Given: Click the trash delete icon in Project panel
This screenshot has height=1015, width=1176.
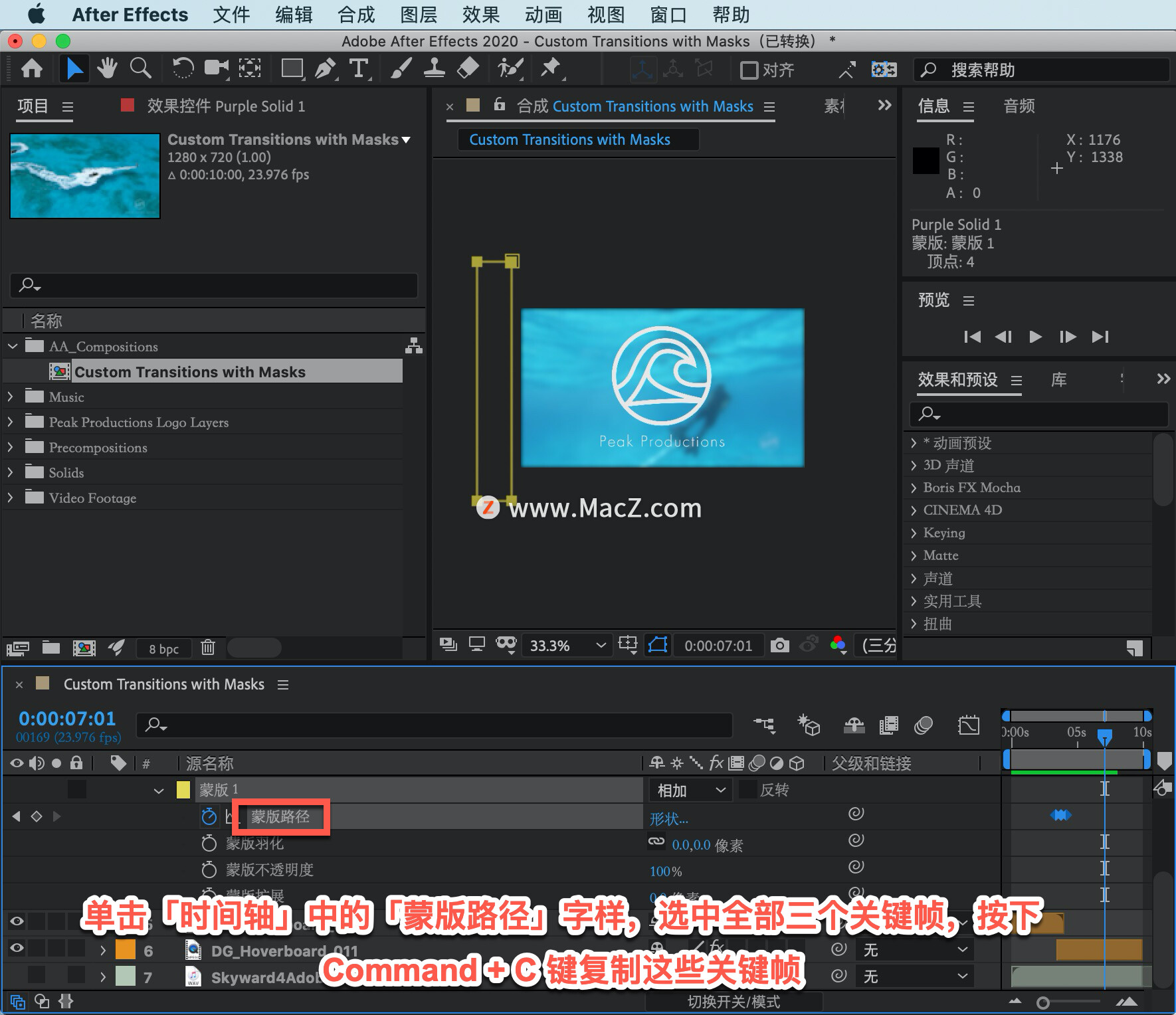Looking at the screenshot, I should (208, 648).
